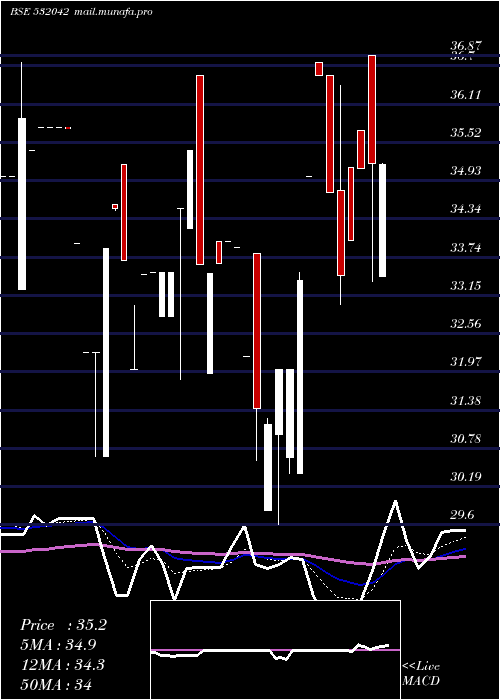Click the 30.19 price axis label
Image resolution: width=500 pixels, height=700 pixels.
point(466,476)
